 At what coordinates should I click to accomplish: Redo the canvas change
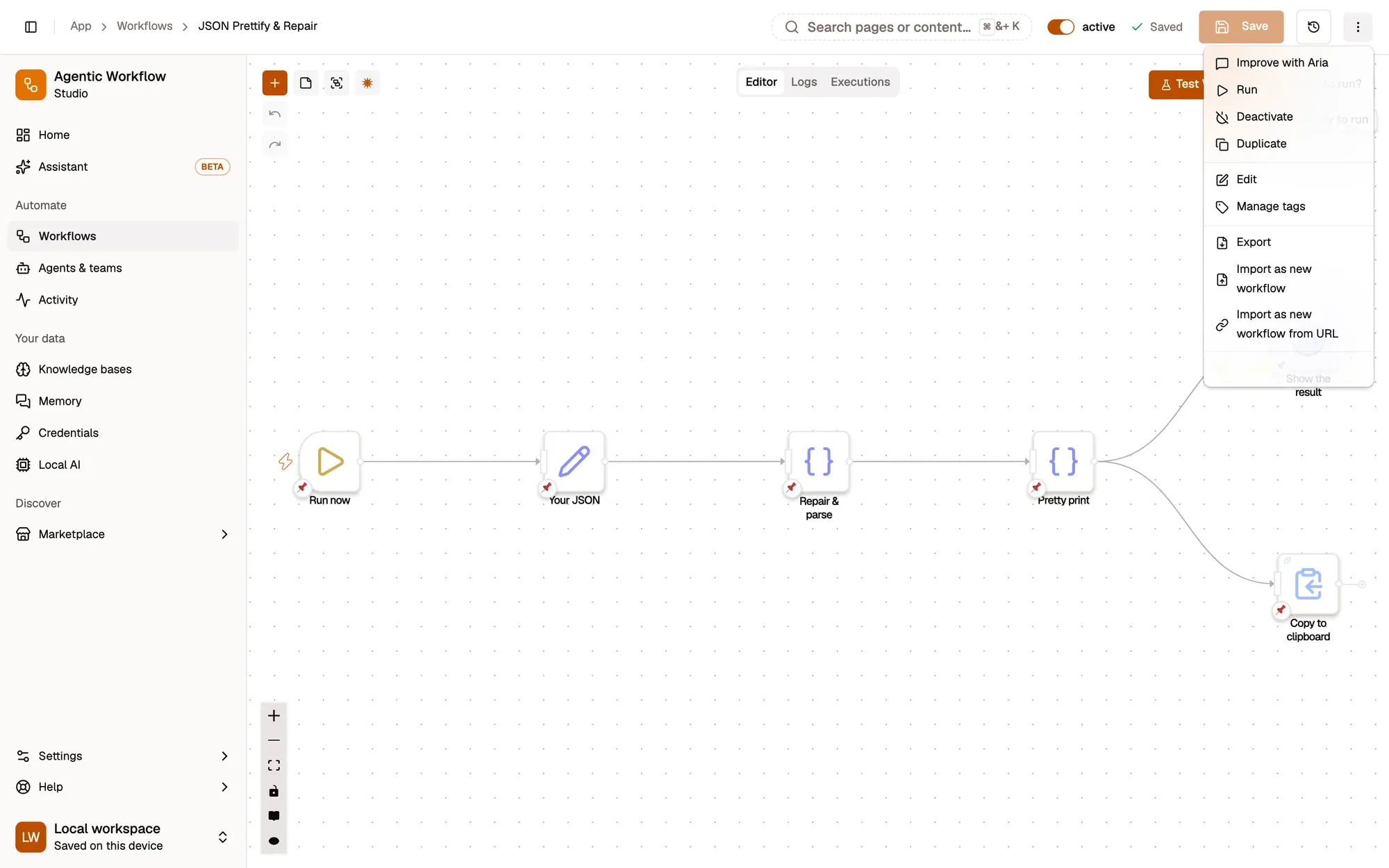(x=274, y=144)
